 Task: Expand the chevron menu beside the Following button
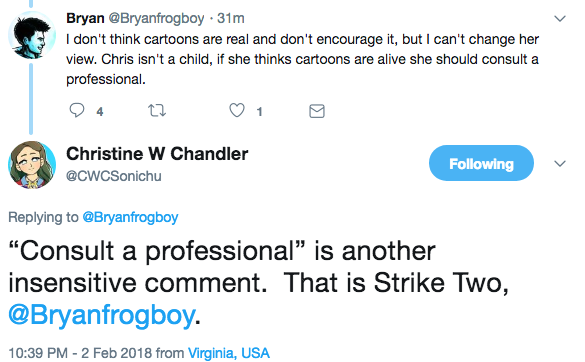point(560,163)
